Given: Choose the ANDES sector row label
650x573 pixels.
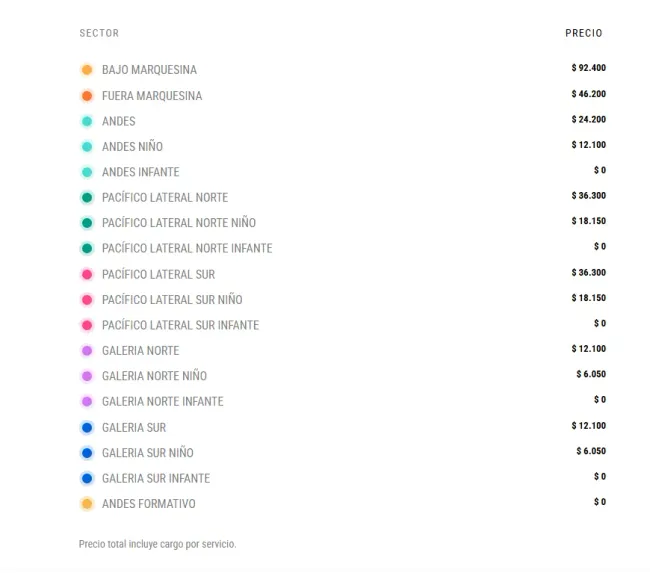Looking at the screenshot, I should click(x=118, y=122).
